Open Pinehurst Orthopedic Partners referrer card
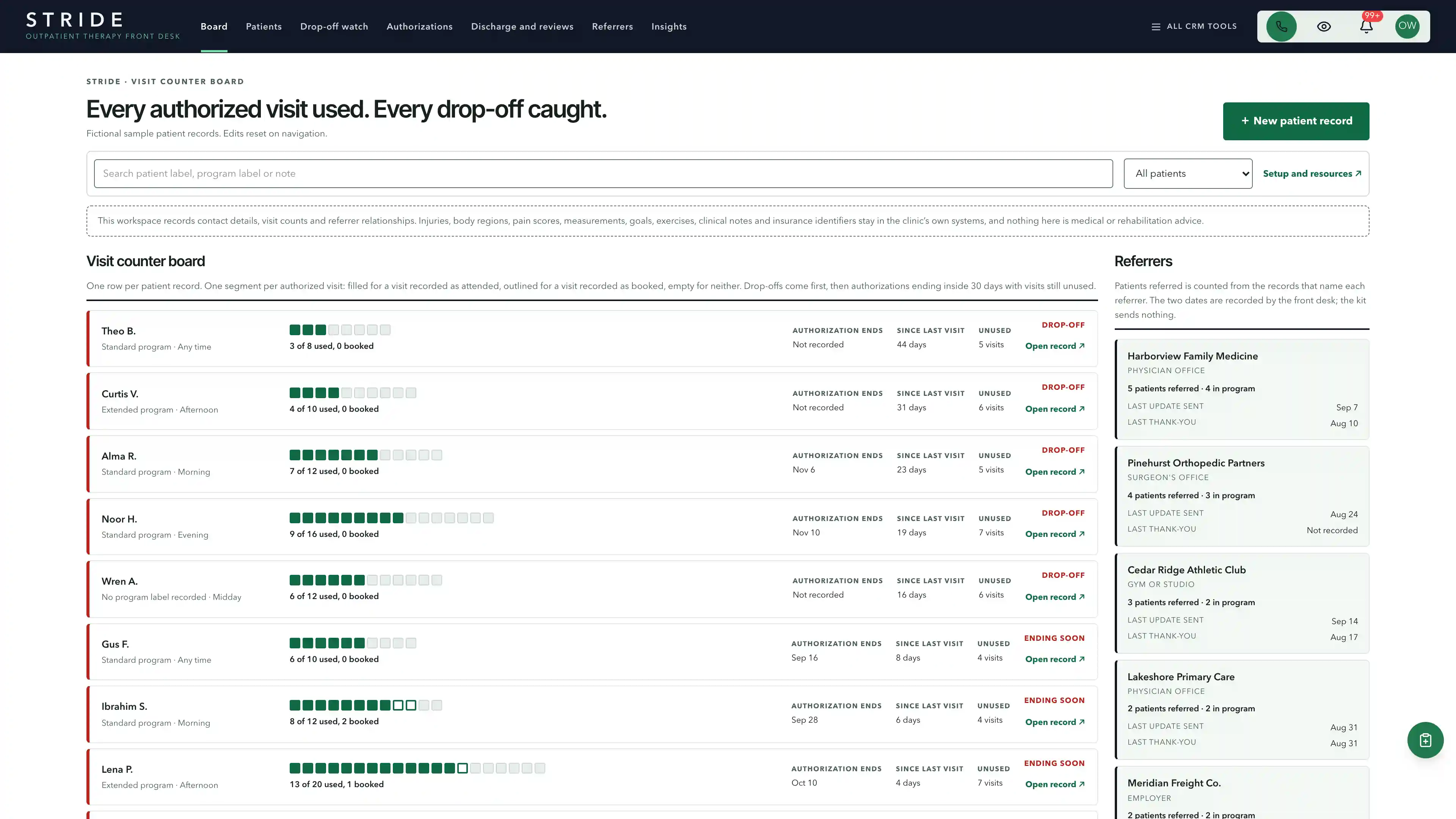This screenshot has height=819, width=1456. pyautogui.click(x=1242, y=496)
